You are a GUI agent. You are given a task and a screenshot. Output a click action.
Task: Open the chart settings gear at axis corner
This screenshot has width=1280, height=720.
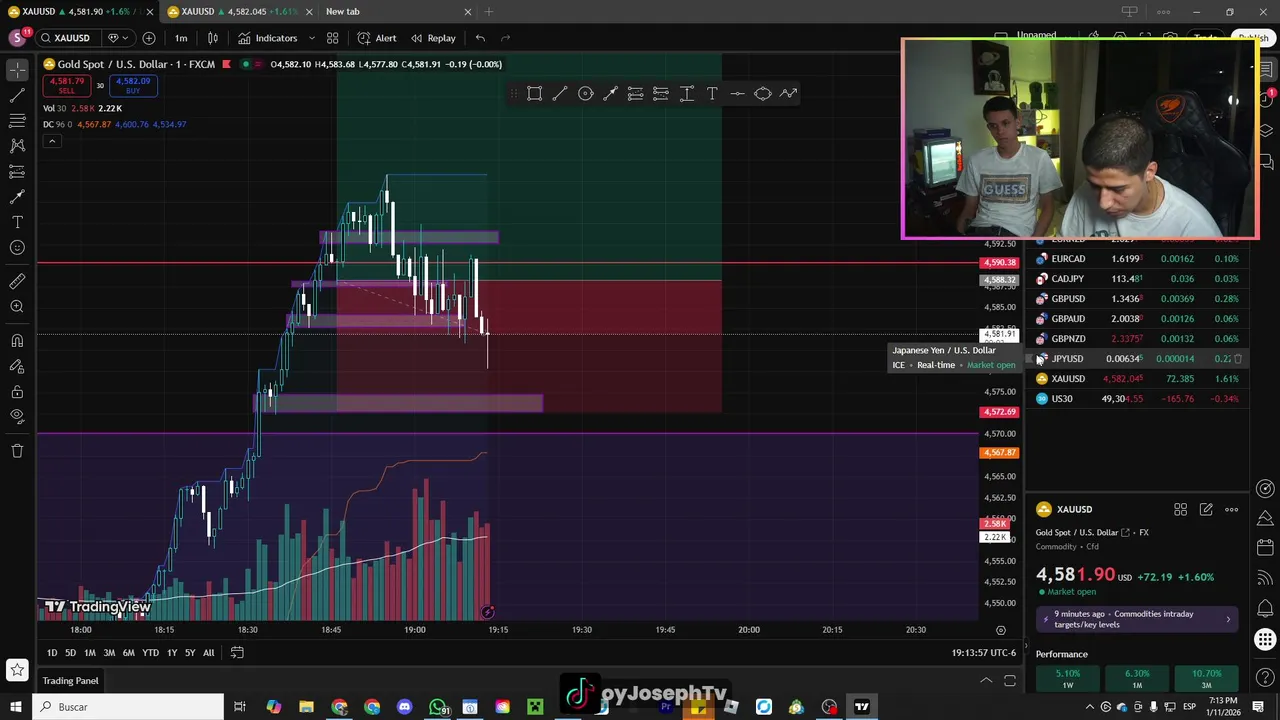coord(1000,630)
